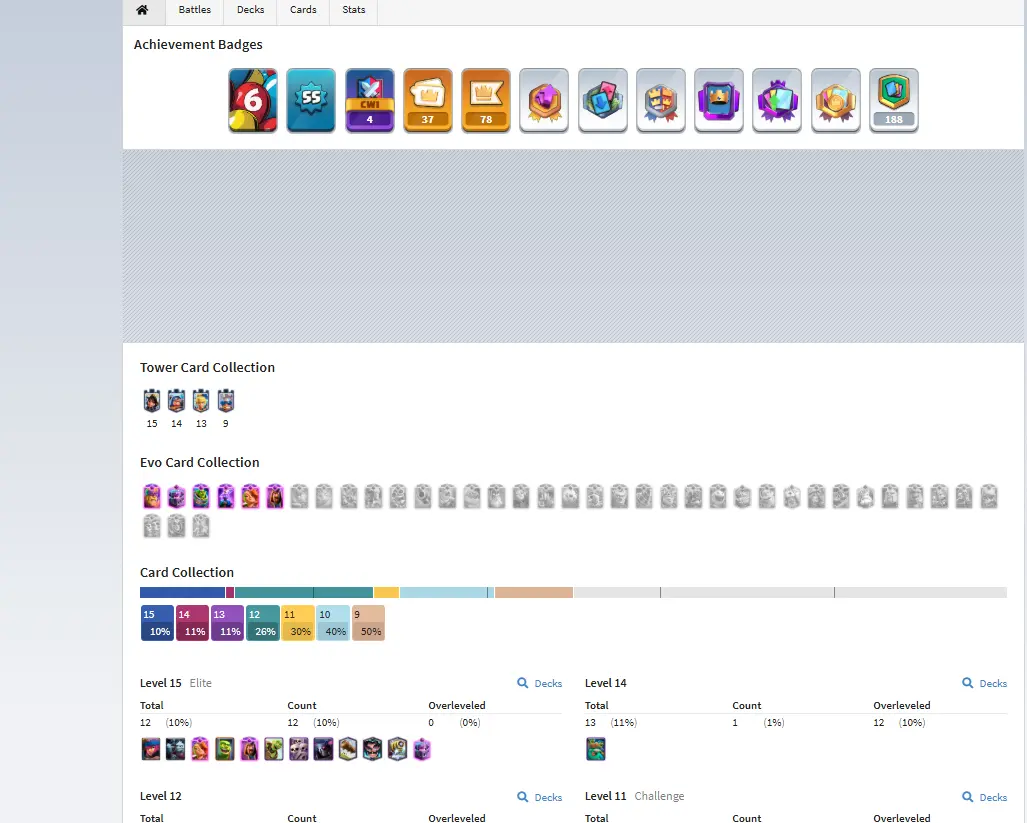The height and width of the screenshot is (823, 1027).
Task: Open Decks link for Level 15
Action: (540, 684)
